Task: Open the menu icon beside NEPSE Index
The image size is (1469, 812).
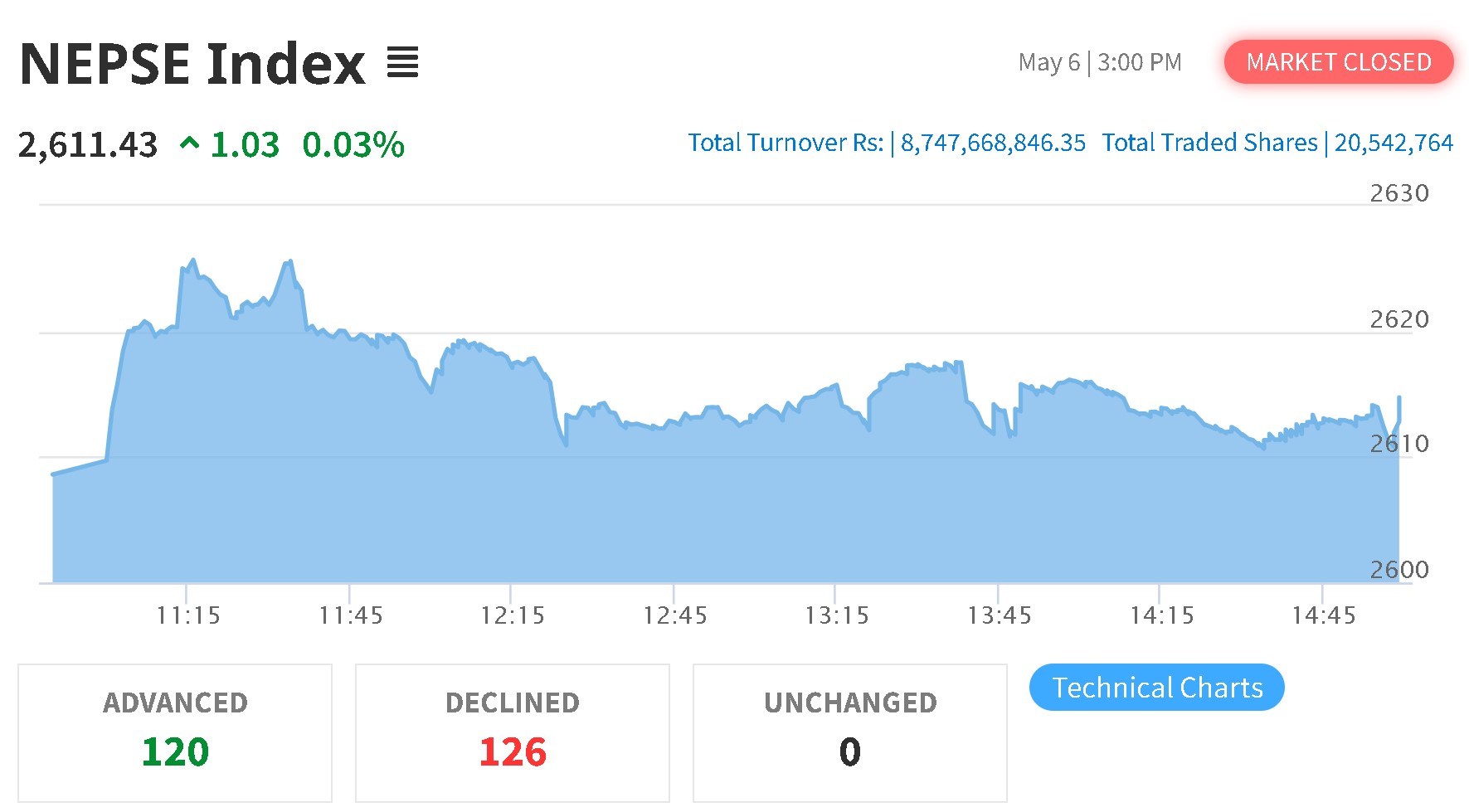Action: pos(403,62)
